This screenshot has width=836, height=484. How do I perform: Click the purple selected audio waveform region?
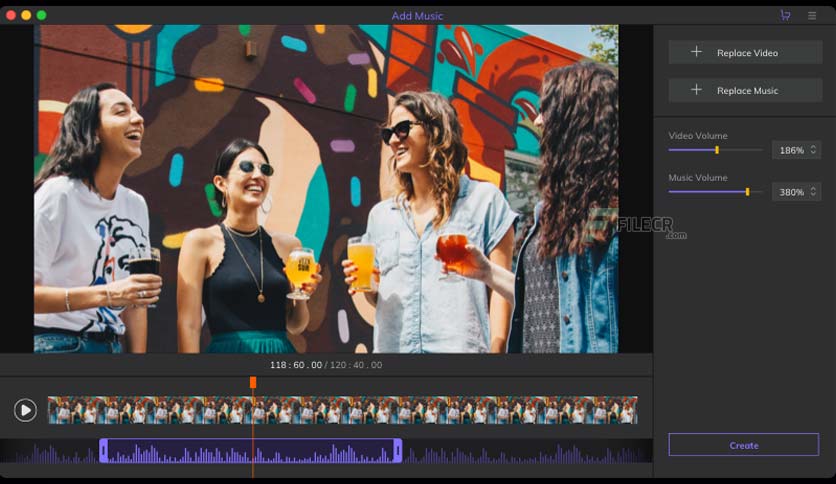pos(251,451)
